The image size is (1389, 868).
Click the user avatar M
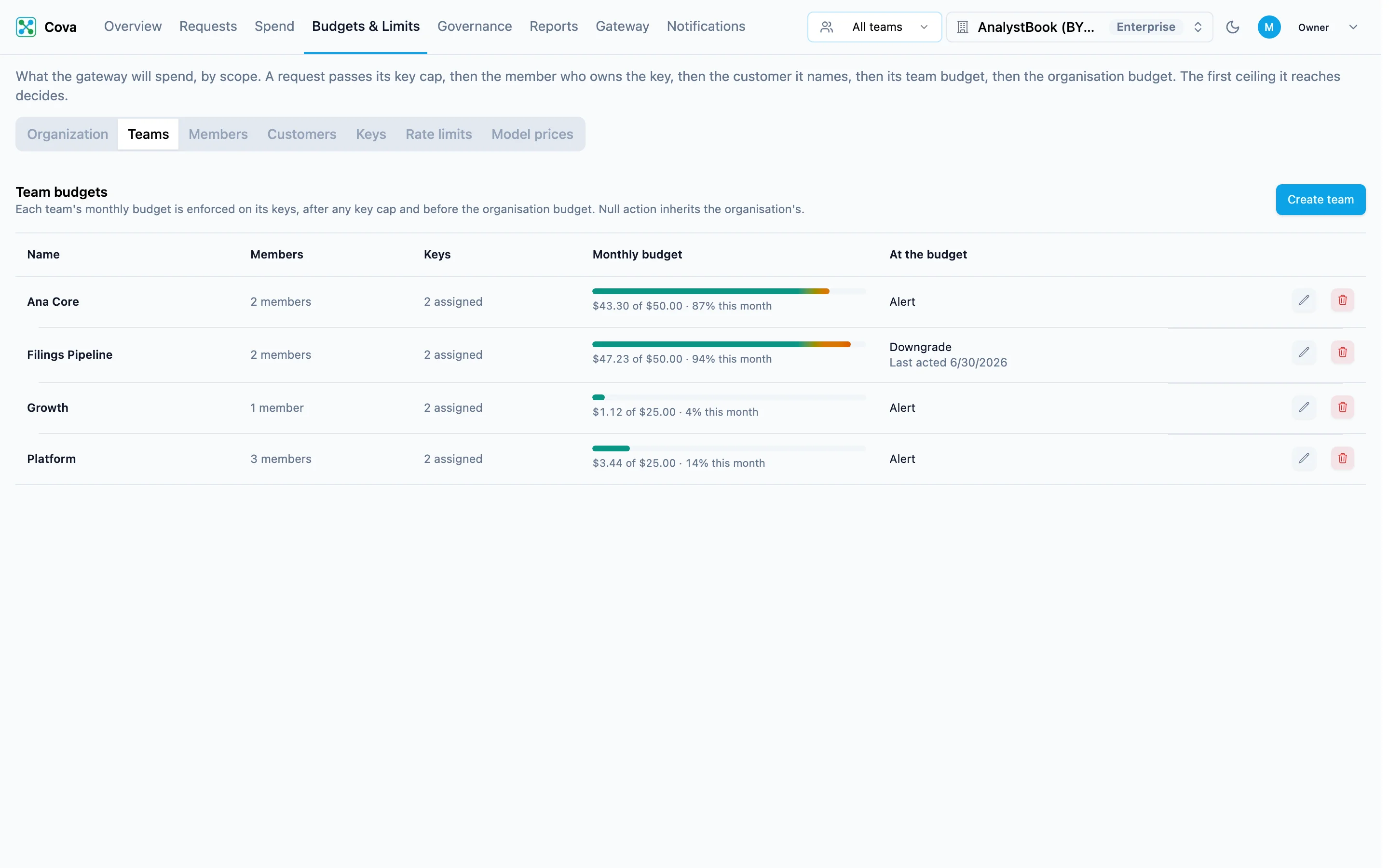tap(1268, 27)
